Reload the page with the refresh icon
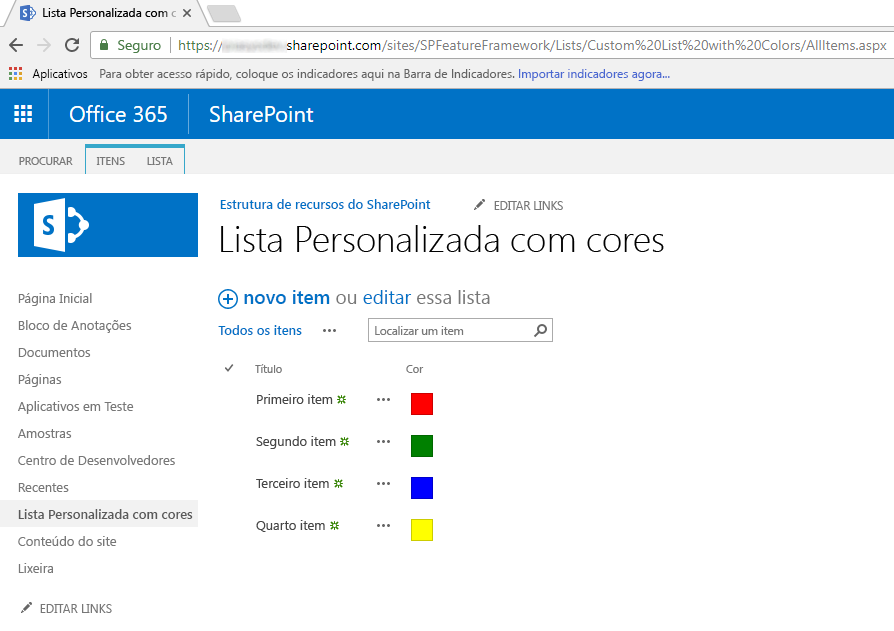 pyautogui.click(x=72, y=45)
